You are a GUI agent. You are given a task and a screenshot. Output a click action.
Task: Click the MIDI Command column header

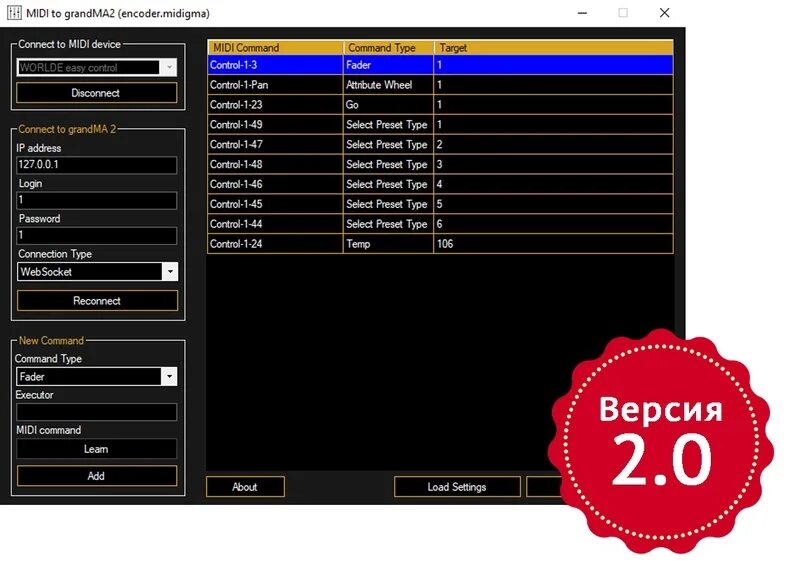[275, 48]
